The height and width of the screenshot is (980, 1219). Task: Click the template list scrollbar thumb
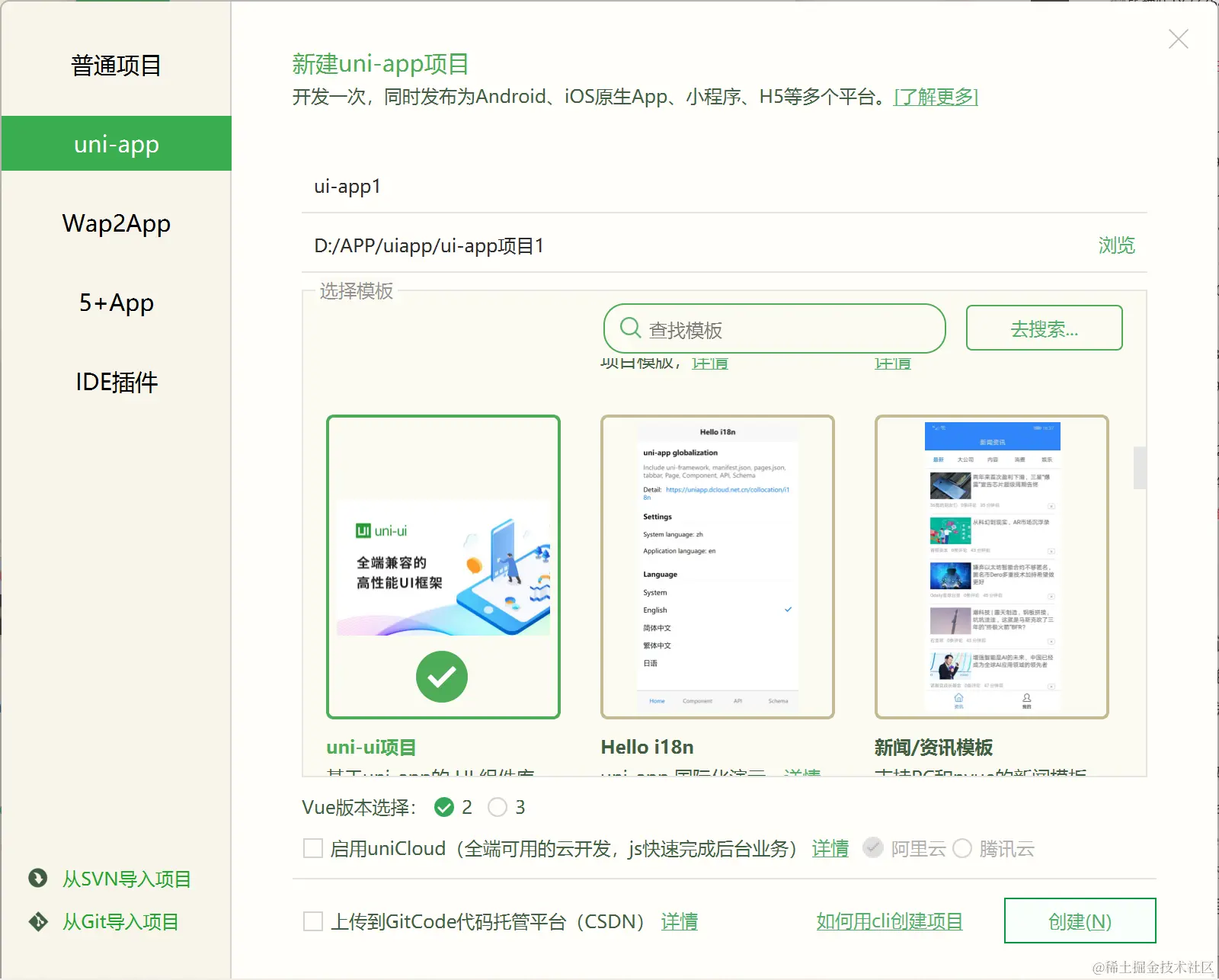point(1140,467)
